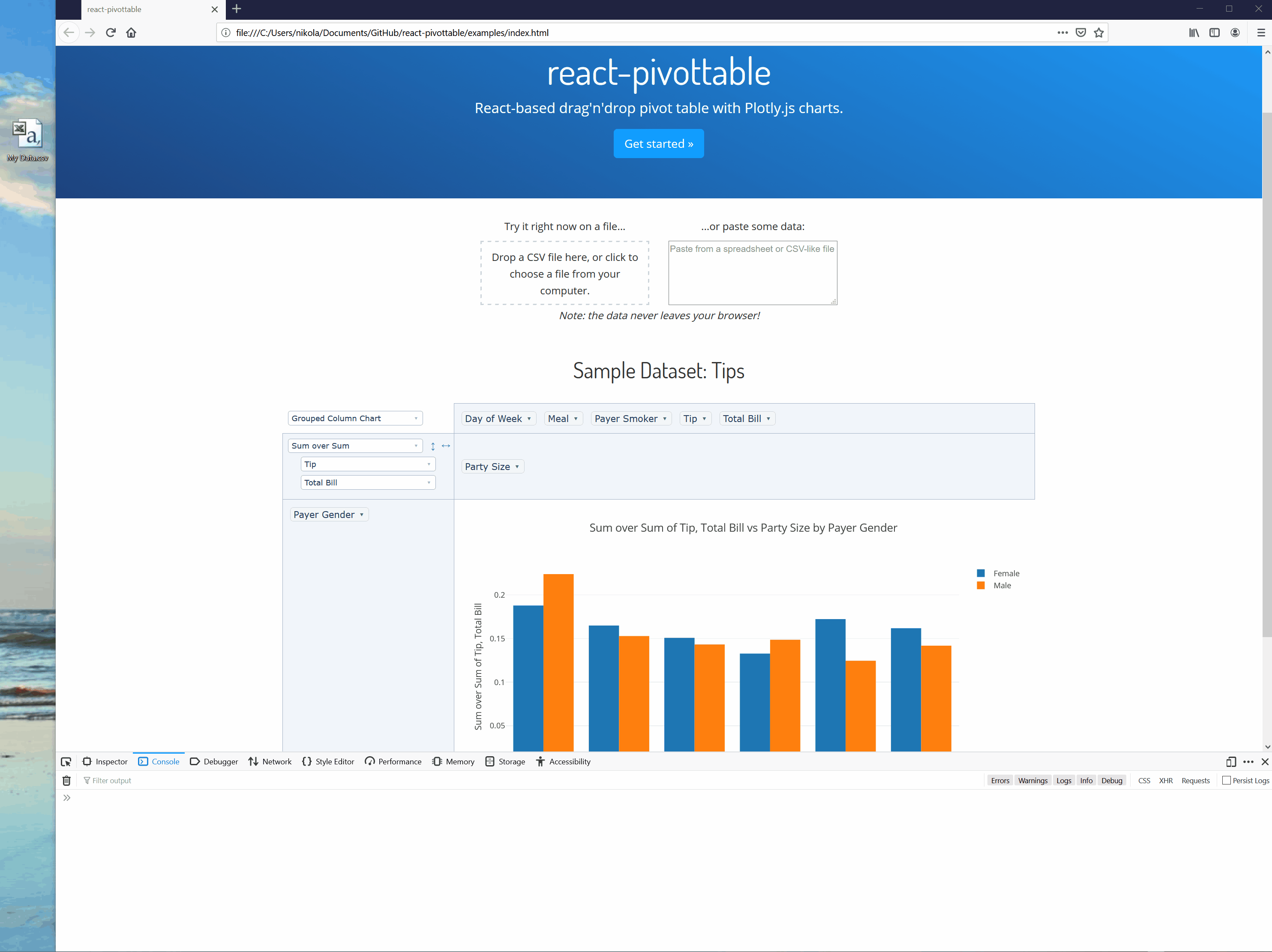Switch to the Inspector devtools tab
The width and height of the screenshot is (1272, 952).
click(105, 762)
